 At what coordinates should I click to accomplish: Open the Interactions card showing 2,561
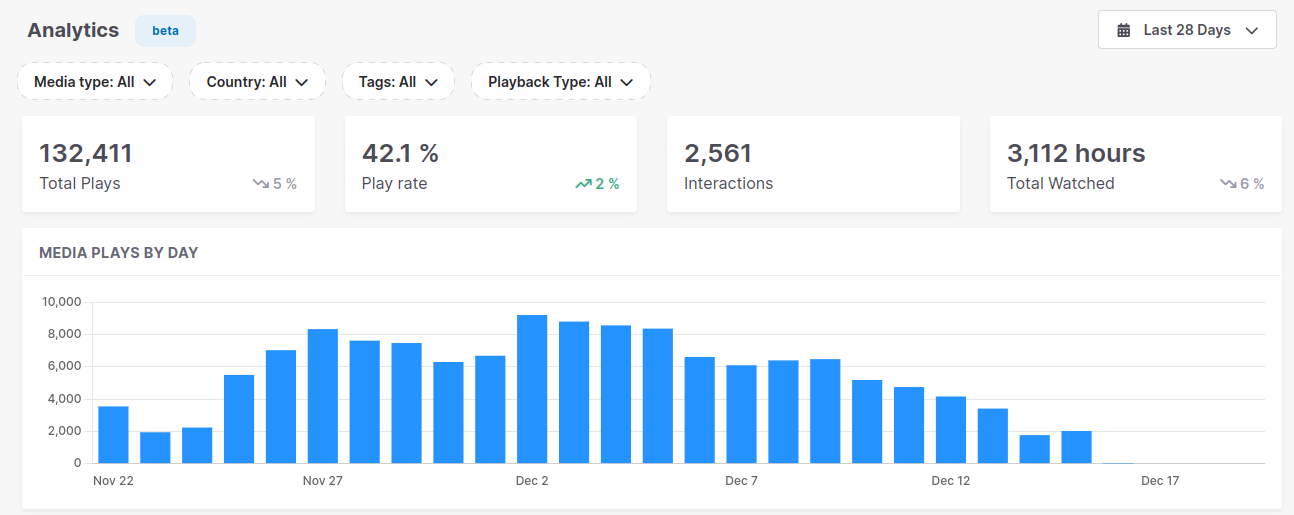pyautogui.click(x=813, y=164)
